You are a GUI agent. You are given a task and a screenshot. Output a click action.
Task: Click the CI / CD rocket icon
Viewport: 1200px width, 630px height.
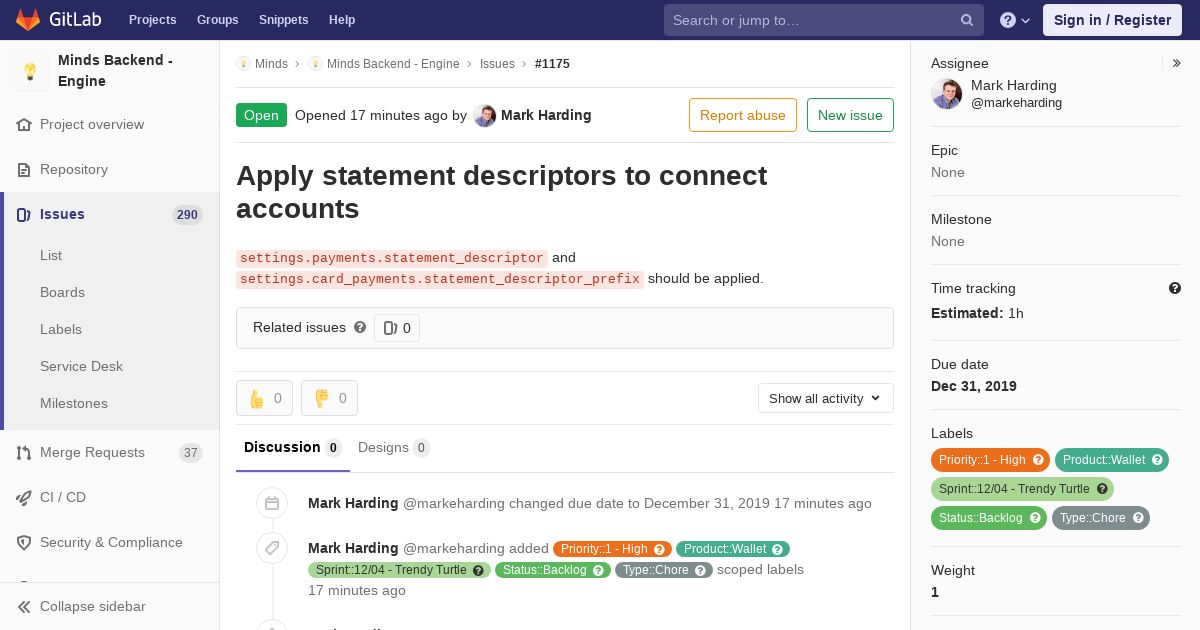[24, 498]
